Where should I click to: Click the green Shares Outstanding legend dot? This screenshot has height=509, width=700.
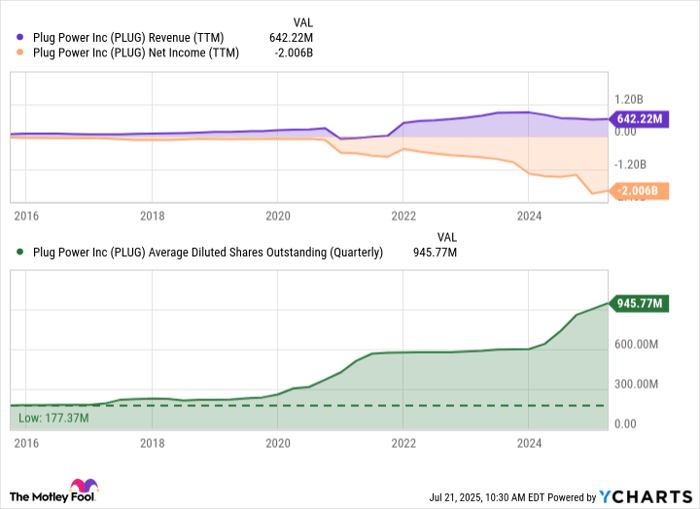[x=20, y=252]
